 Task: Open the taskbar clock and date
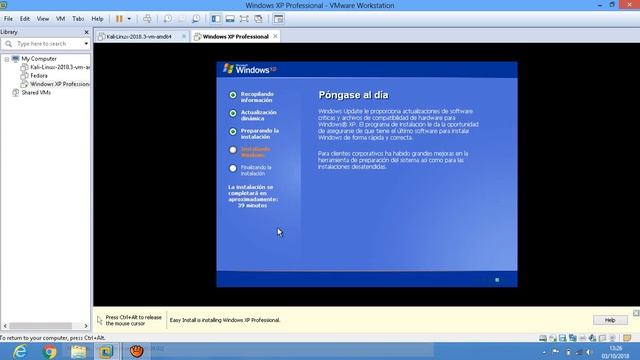(615, 352)
